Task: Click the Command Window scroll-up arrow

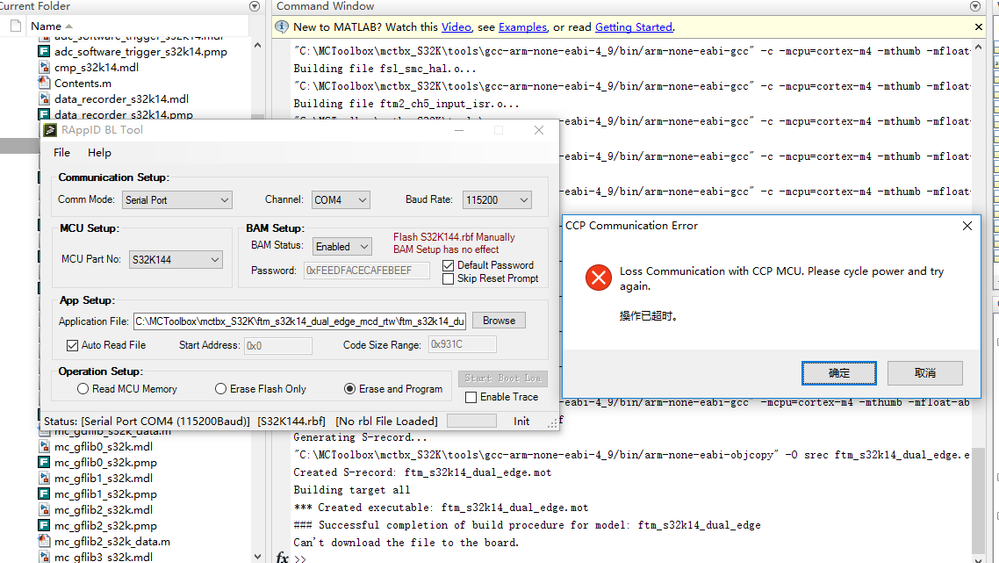Action: coord(979,47)
